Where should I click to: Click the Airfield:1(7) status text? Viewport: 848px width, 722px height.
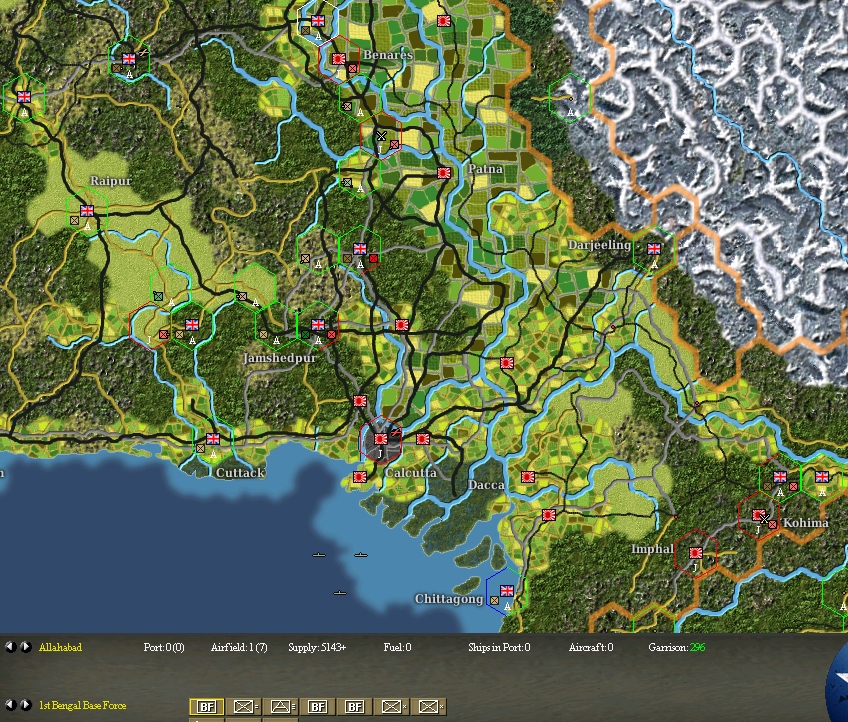239,647
